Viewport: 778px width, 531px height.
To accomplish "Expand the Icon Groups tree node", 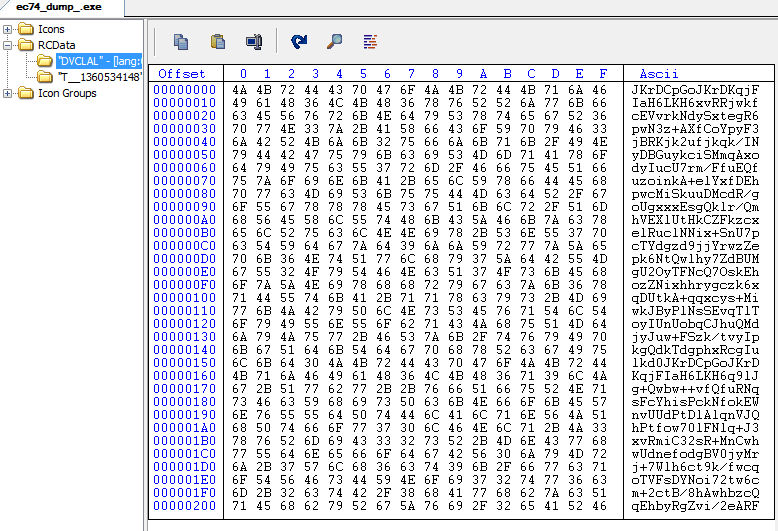I will coord(8,93).
